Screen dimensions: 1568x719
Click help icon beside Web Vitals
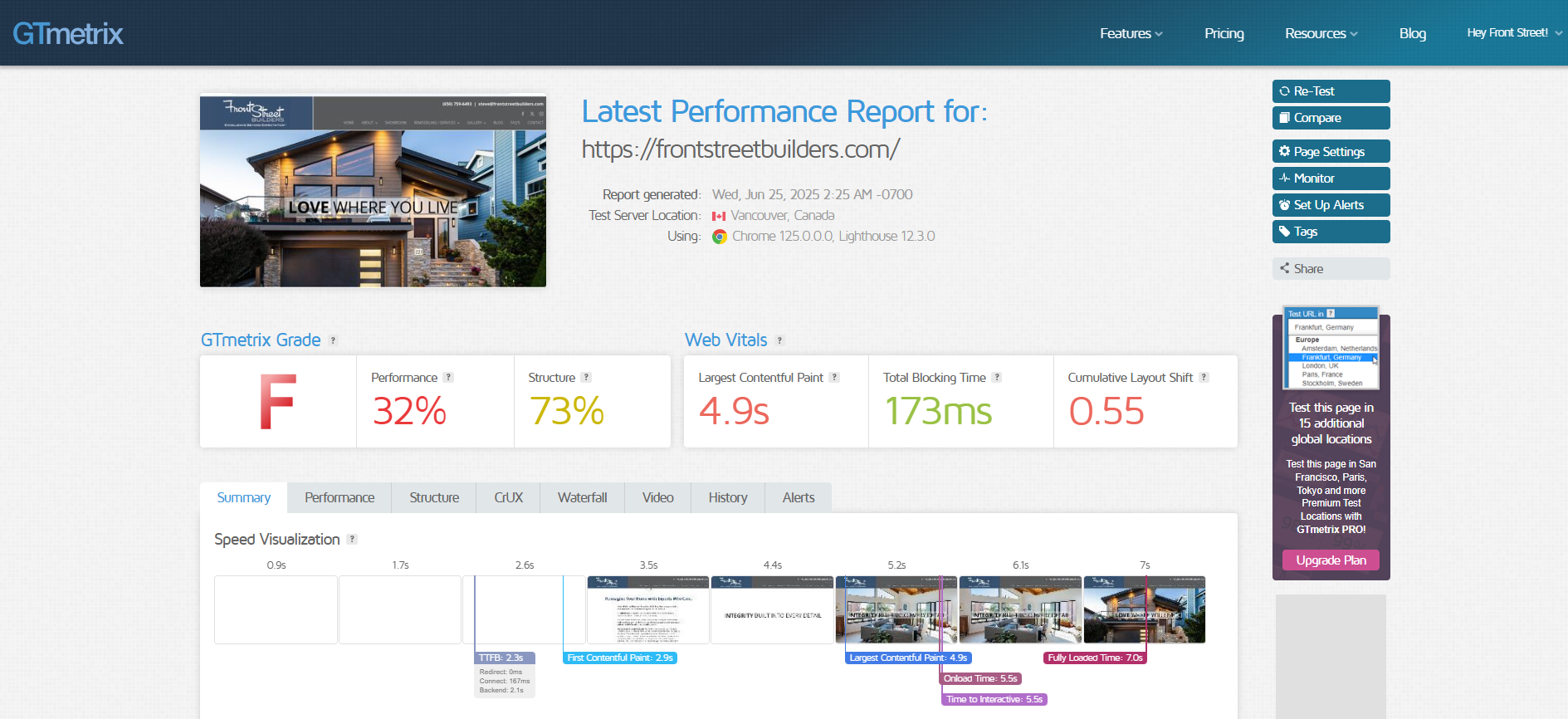[x=779, y=340]
